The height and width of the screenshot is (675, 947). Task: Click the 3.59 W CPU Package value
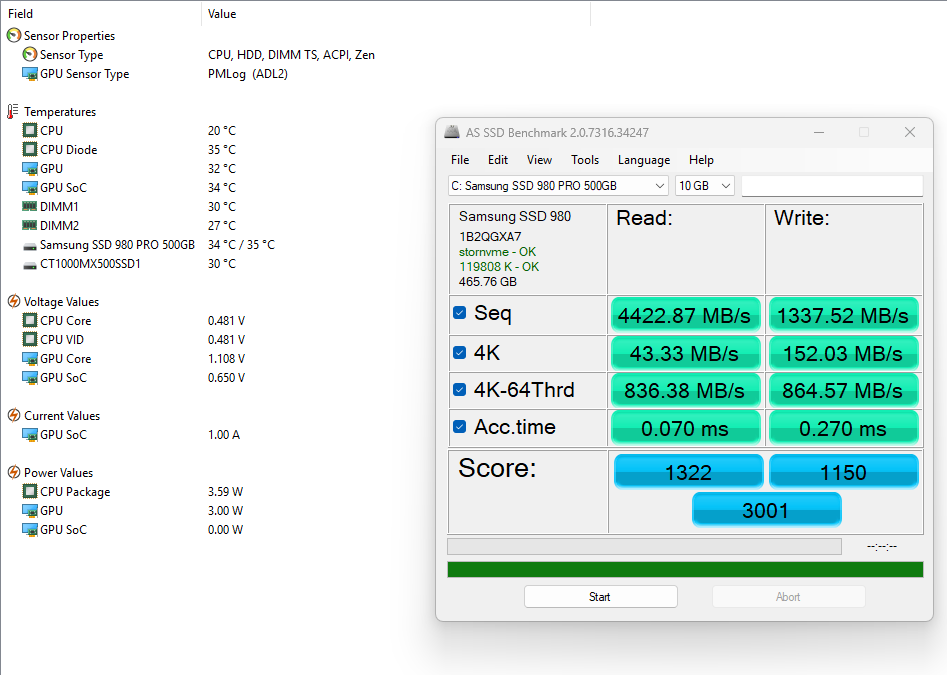click(225, 491)
